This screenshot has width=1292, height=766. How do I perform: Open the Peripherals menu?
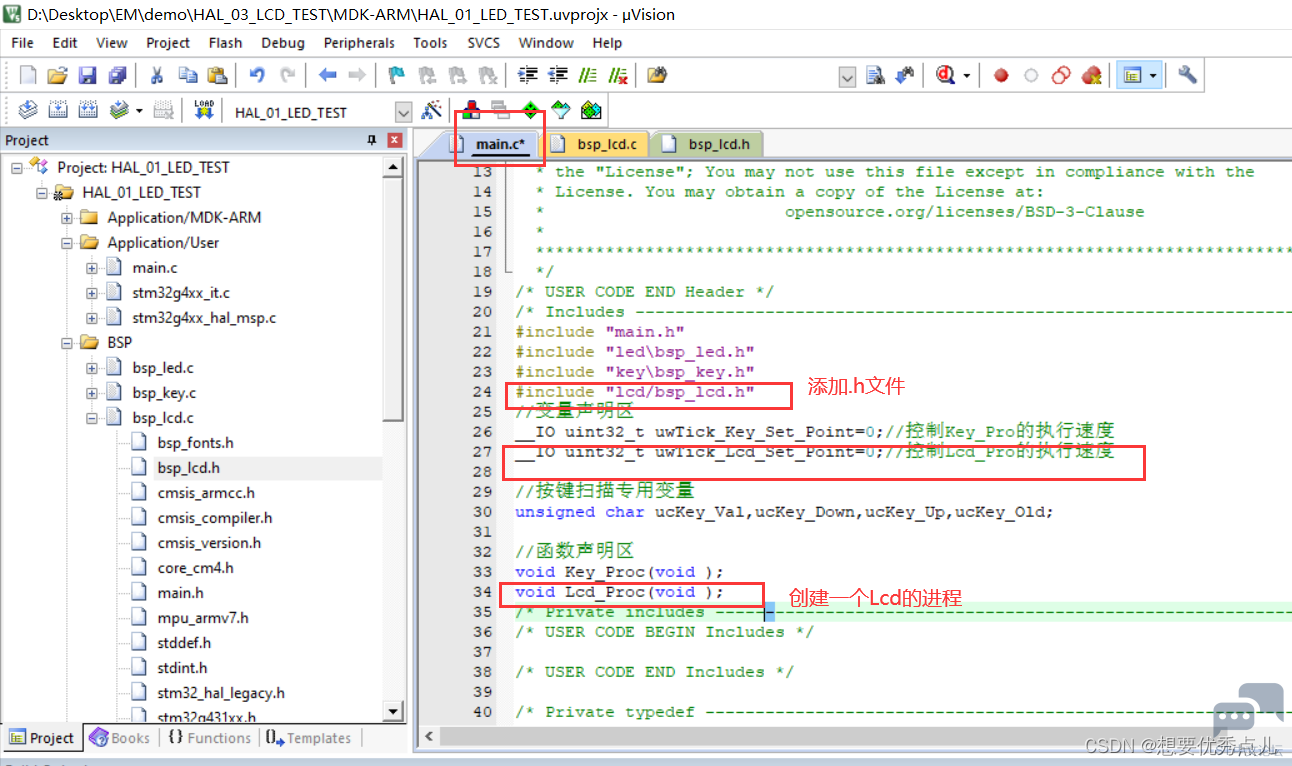click(x=359, y=43)
